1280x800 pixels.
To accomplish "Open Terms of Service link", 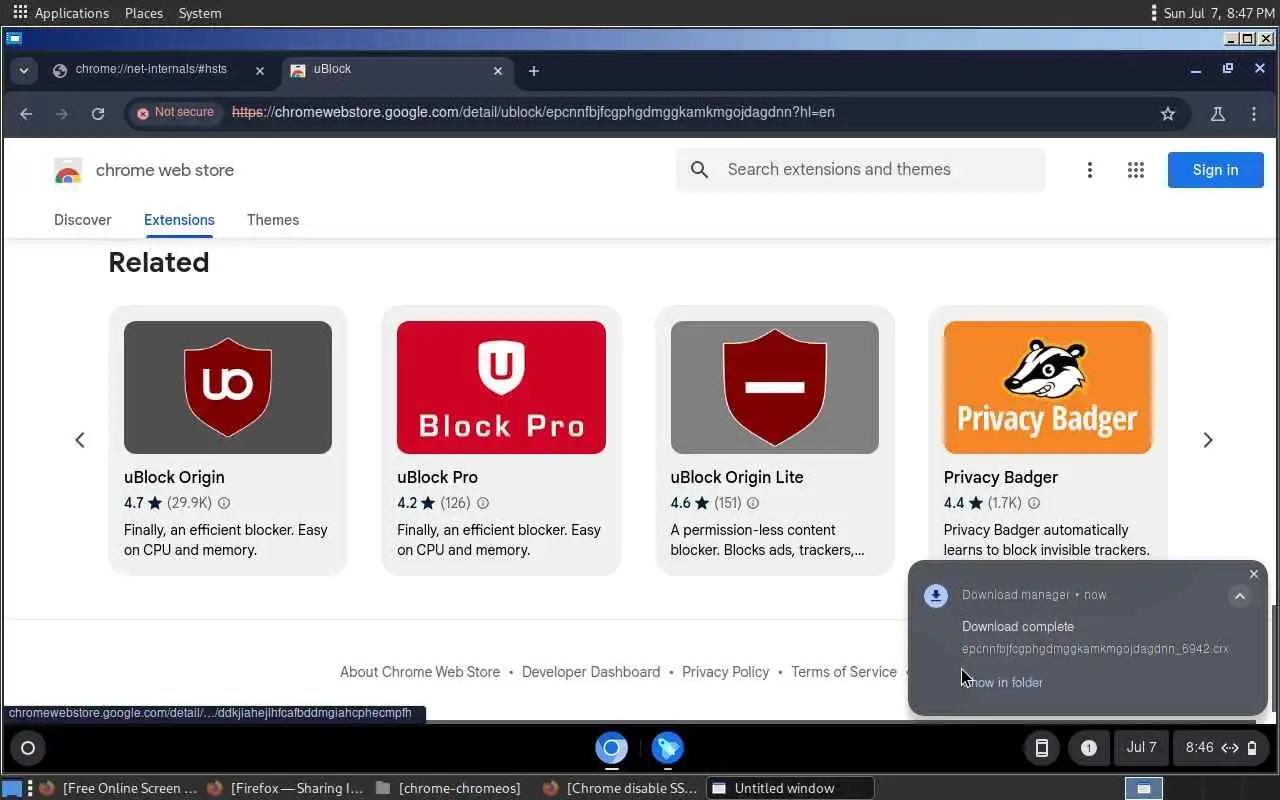I will (844, 672).
